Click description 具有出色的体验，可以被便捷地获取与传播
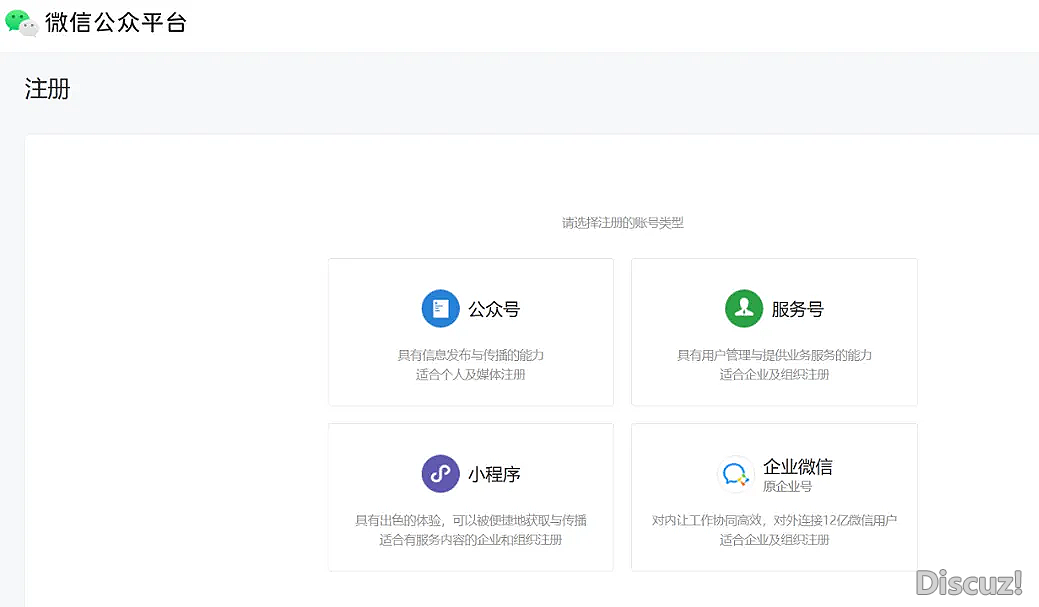Screen dimensions: 1039x607 click(x=470, y=520)
